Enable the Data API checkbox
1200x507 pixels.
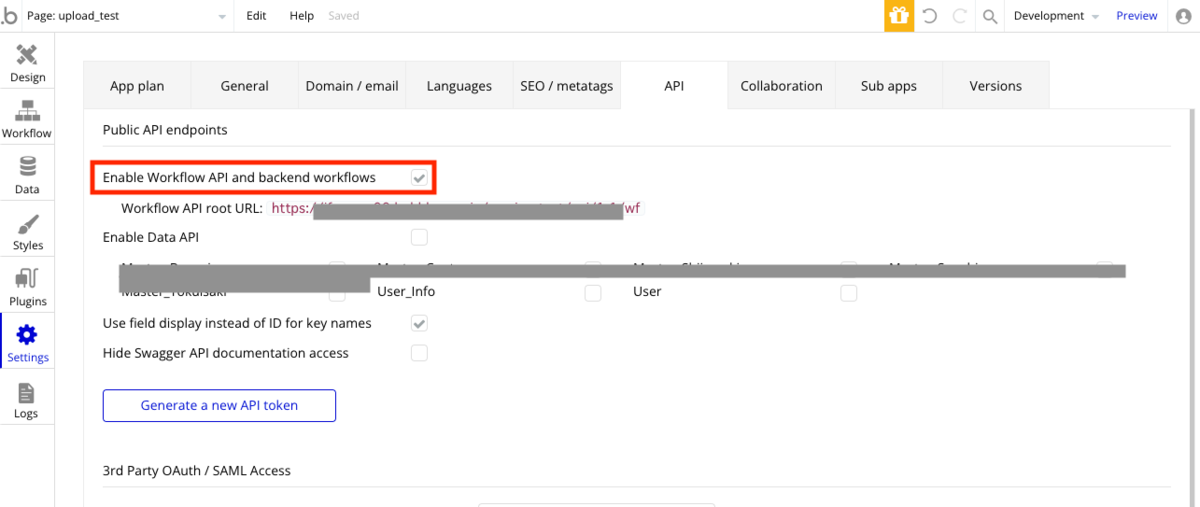(419, 237)
